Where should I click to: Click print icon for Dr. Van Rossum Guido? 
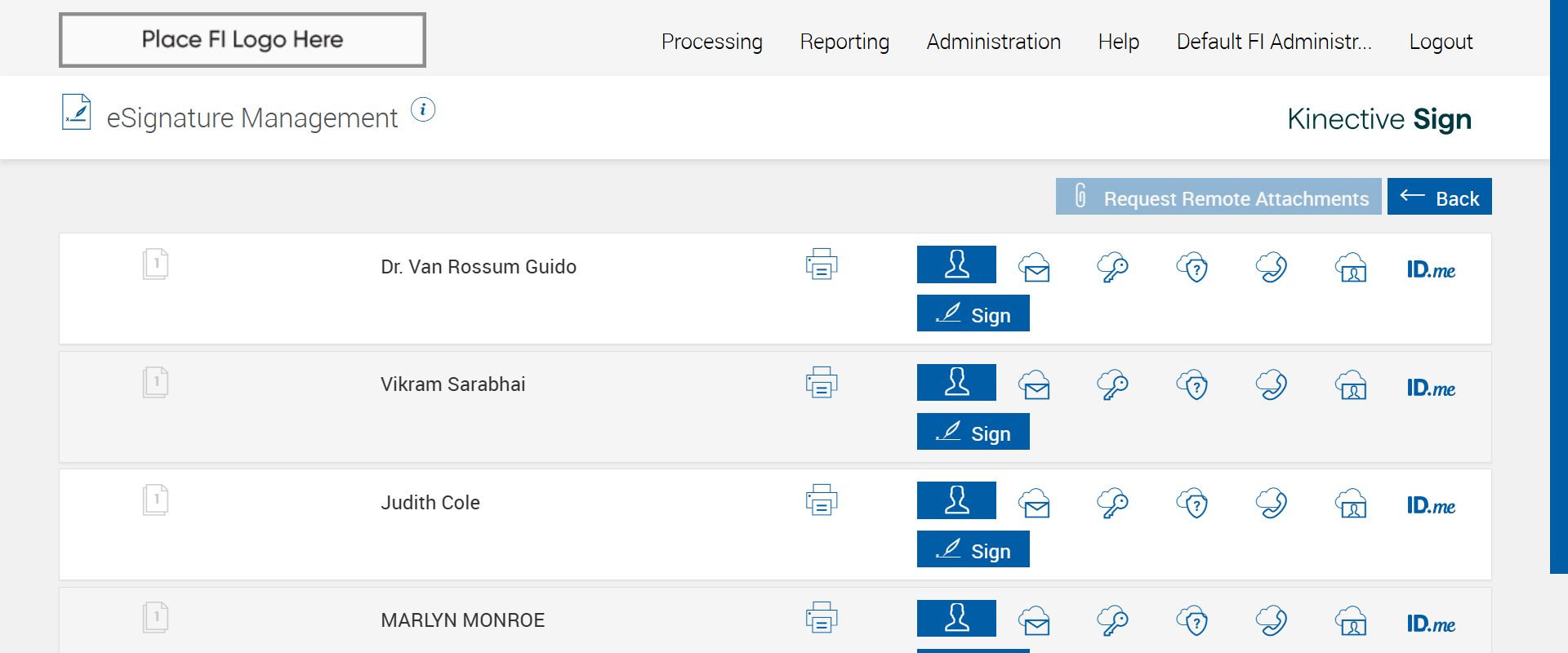point(822,264)
